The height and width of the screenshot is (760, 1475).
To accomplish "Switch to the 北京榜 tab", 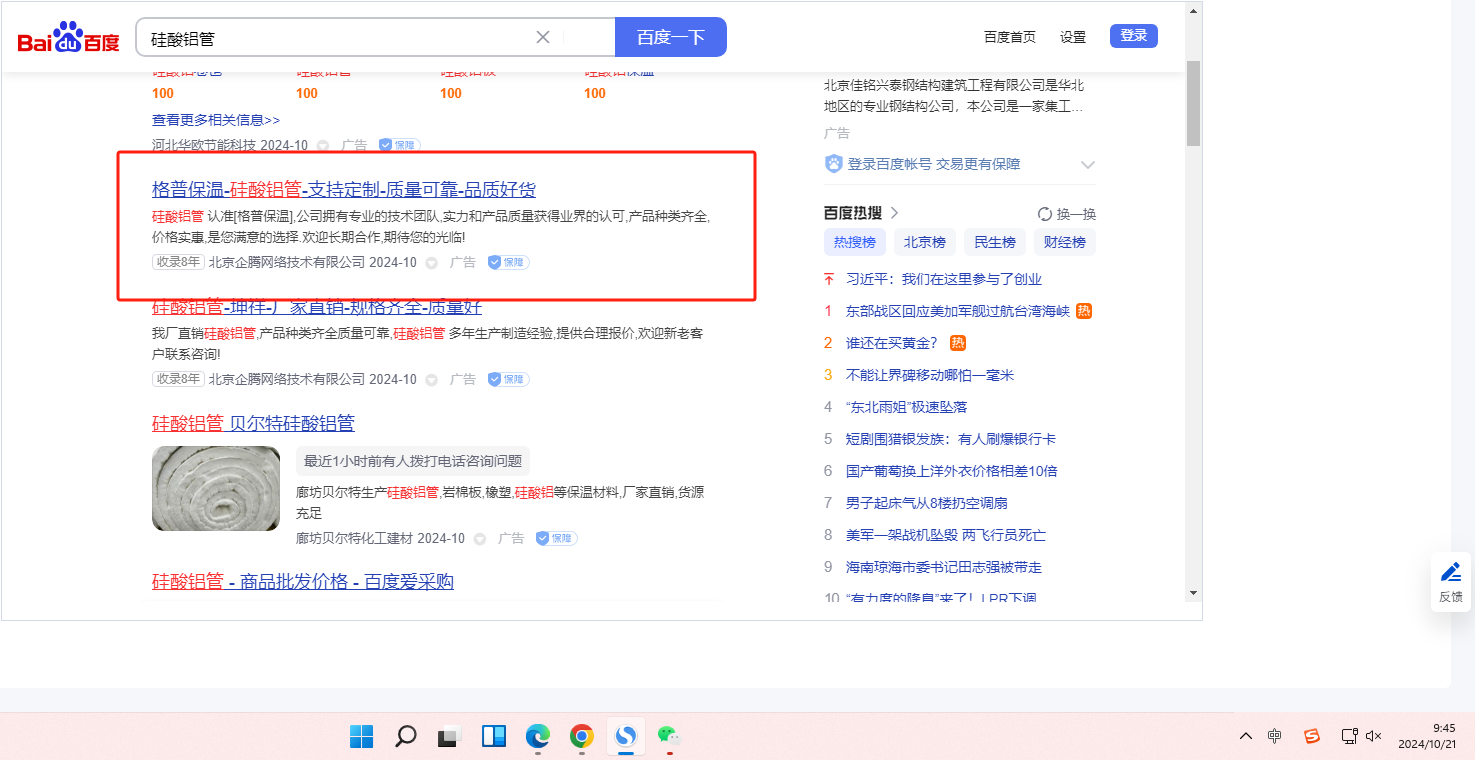I will [x=925, y=242].
